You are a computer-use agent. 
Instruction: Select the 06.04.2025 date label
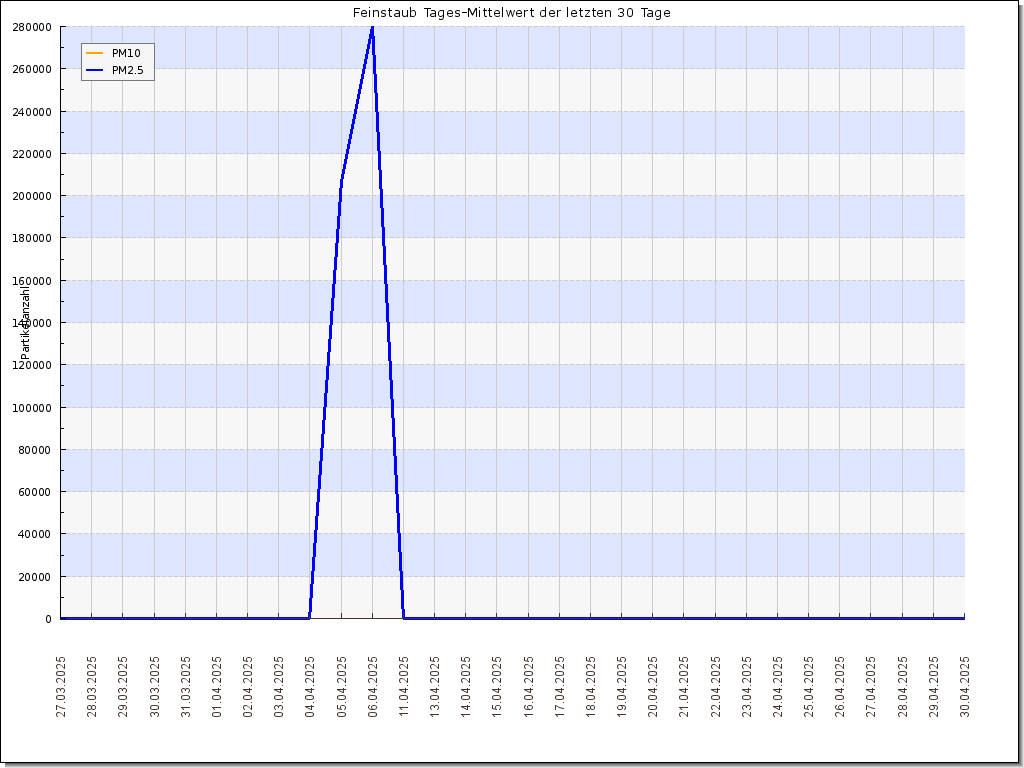tap(372, 687)
